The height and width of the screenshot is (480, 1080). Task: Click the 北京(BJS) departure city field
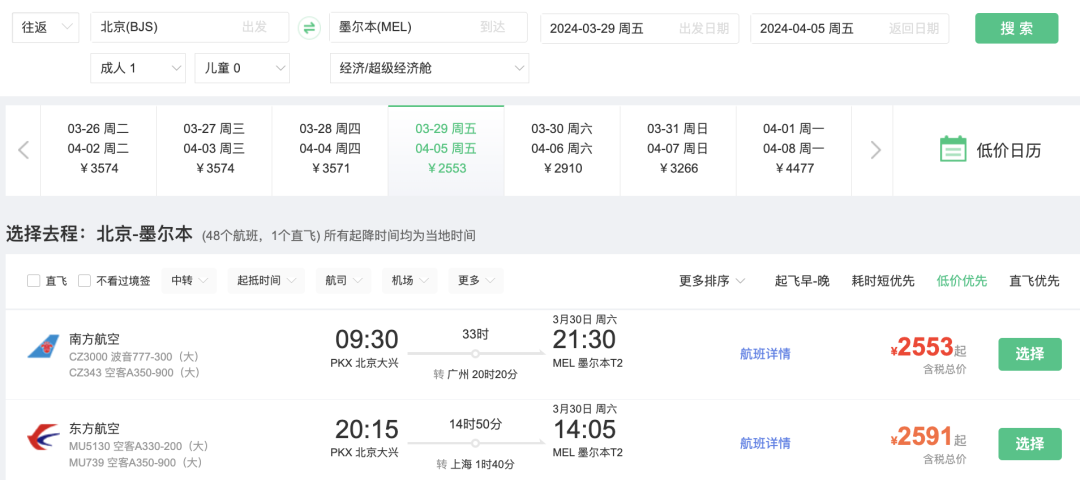coord(189,28)
